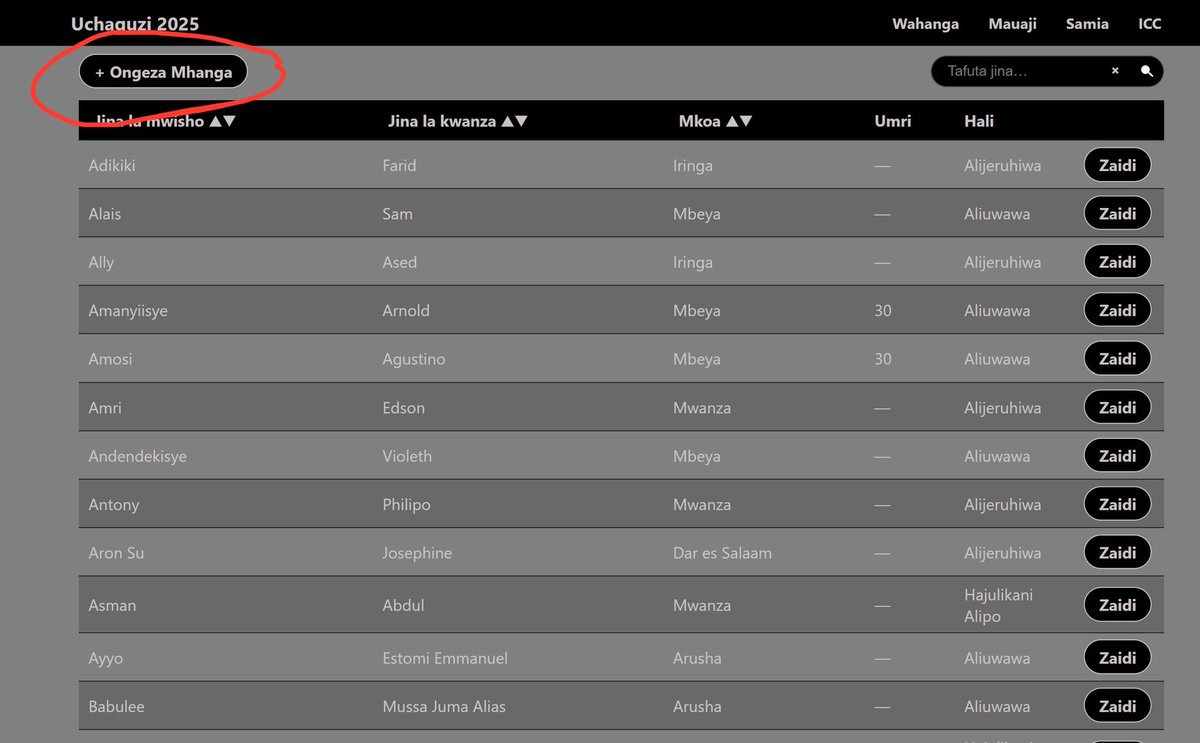Screen dimensions: 1200x743
Task: Select the surname Andendekisye
Action: (x=138, y=456)
